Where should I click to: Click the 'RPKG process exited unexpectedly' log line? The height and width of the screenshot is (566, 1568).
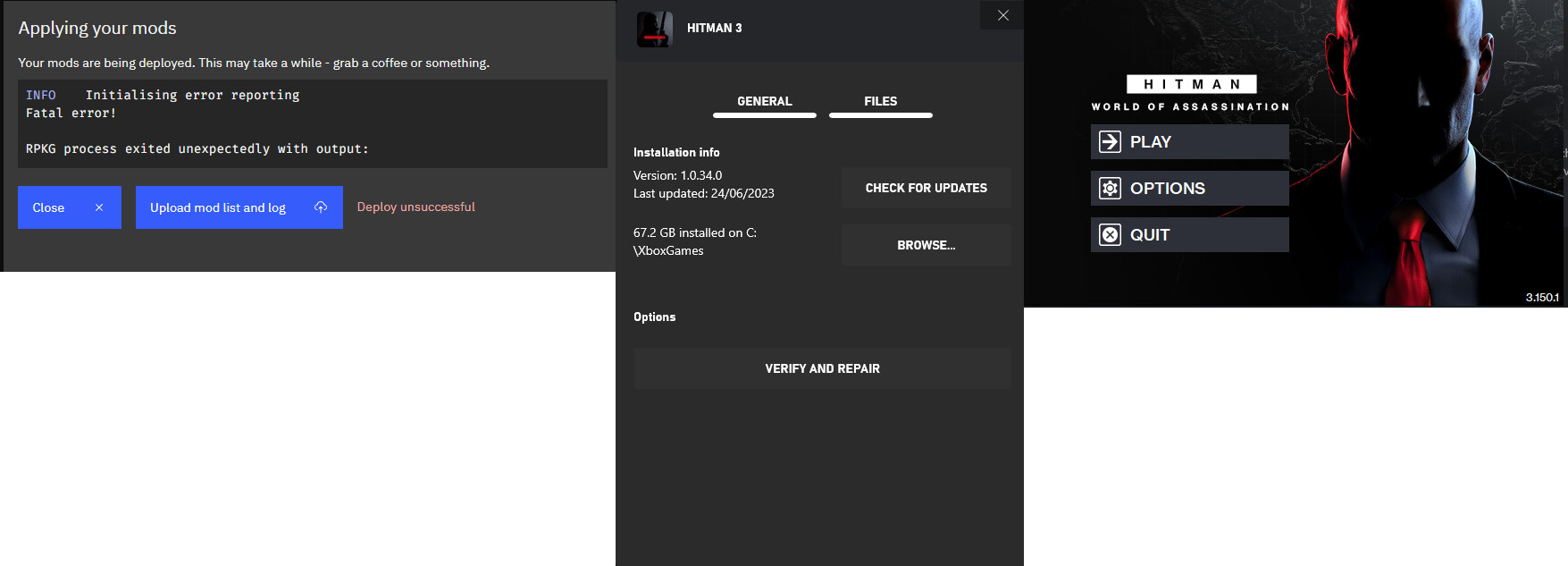(197, 148)
